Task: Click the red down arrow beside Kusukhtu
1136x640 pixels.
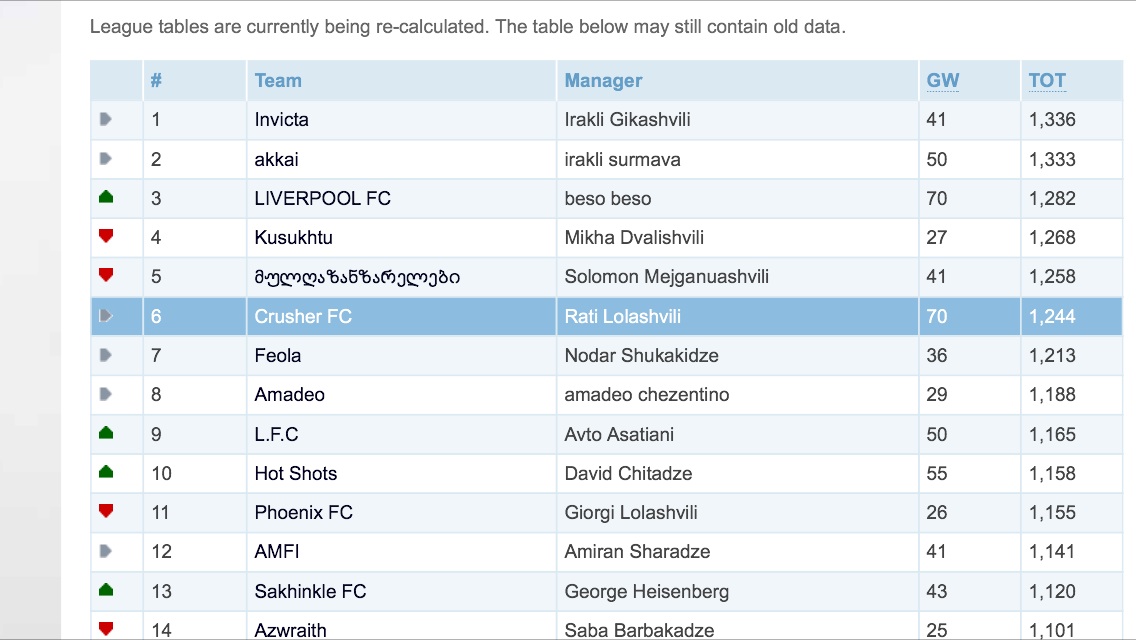Action: pos(106,237)
